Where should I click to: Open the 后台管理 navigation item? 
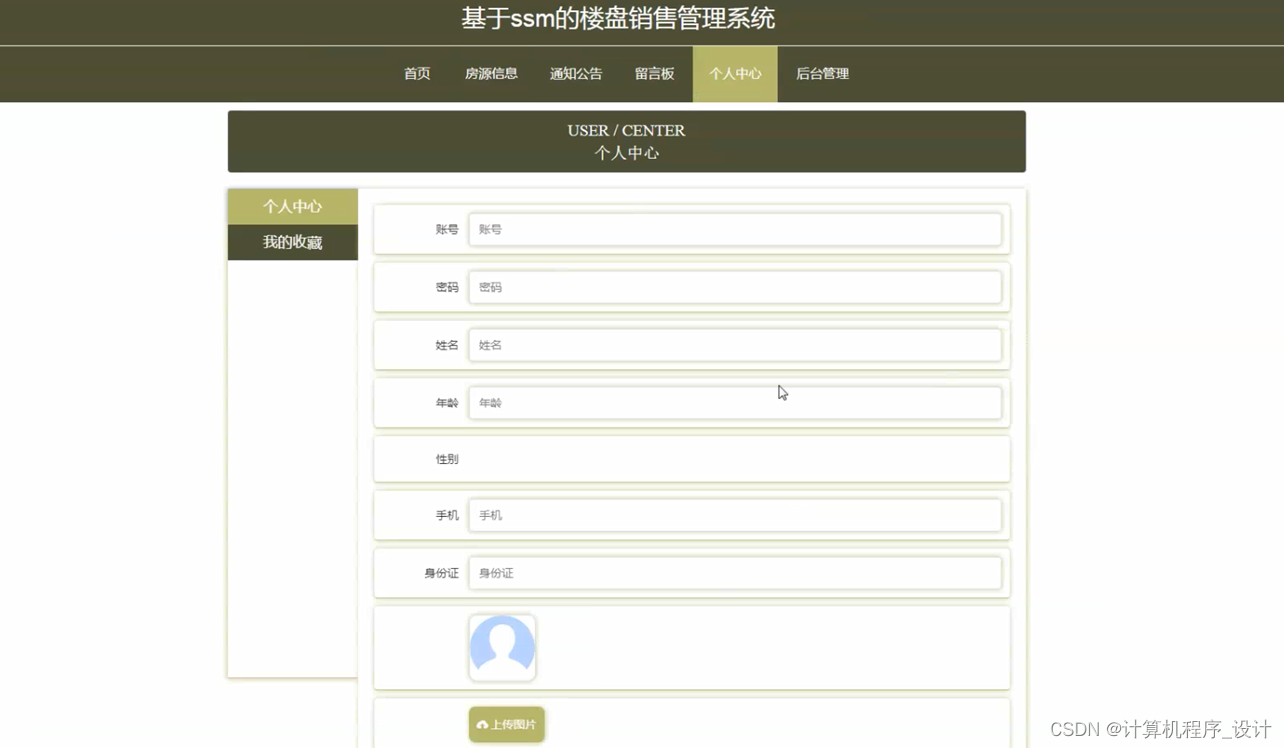(822, 74)
